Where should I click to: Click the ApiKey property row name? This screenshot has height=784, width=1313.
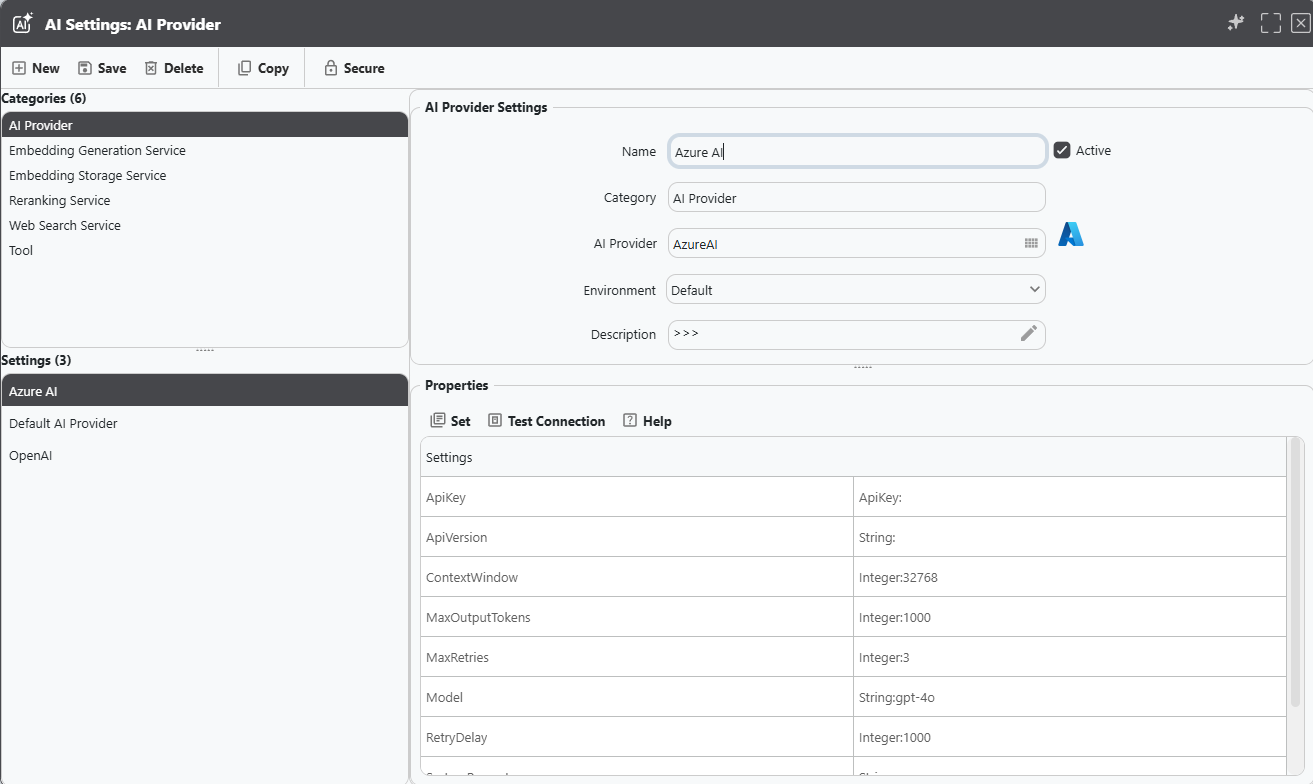(637, 497)
